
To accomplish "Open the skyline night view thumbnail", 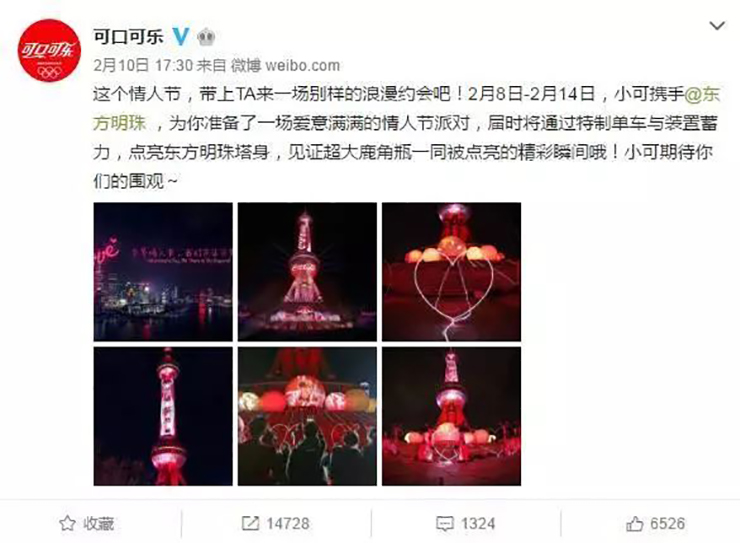I will pyautogui.click(x=163, y=272).
